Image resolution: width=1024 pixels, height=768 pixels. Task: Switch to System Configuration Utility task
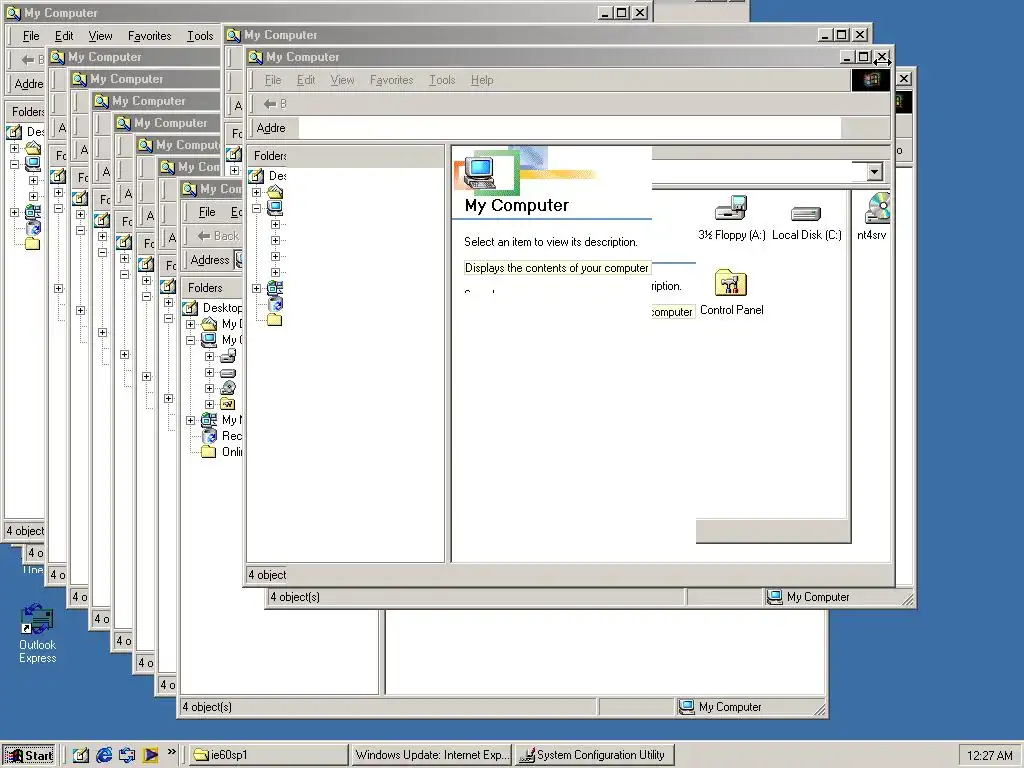tap(594, 755)
